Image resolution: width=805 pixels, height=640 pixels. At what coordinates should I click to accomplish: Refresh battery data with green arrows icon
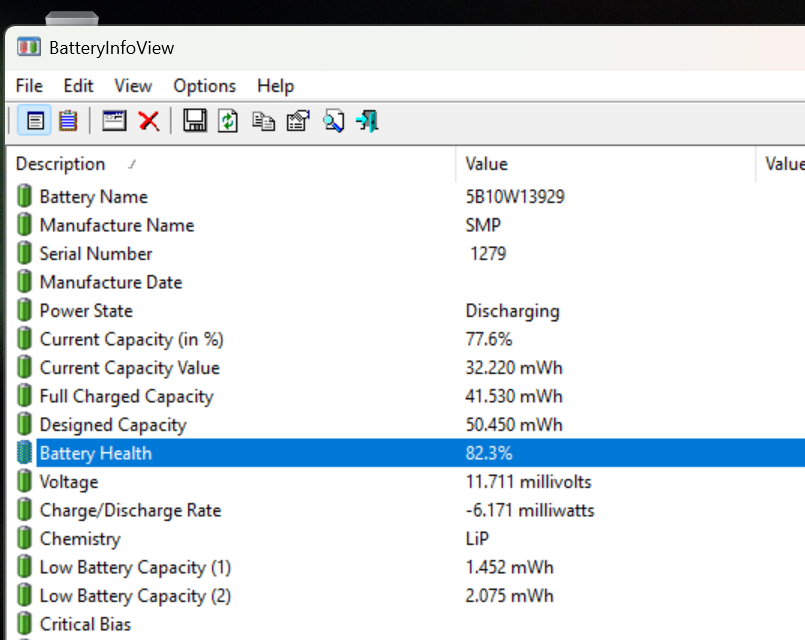point(227,121)
